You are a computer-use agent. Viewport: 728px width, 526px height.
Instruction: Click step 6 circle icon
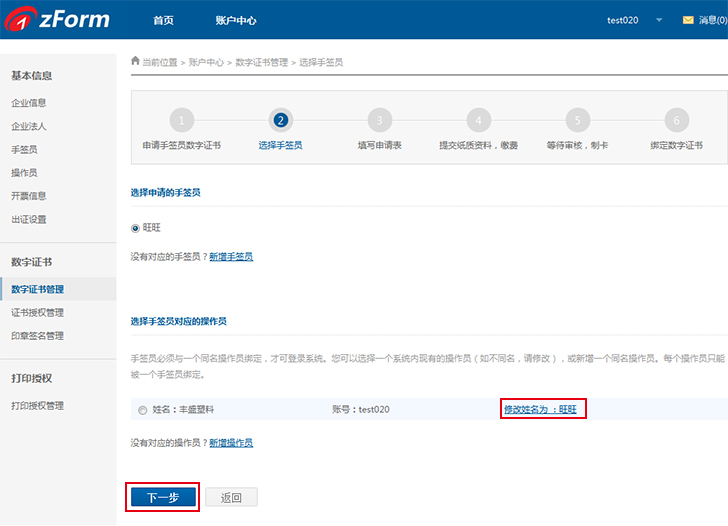676,121
